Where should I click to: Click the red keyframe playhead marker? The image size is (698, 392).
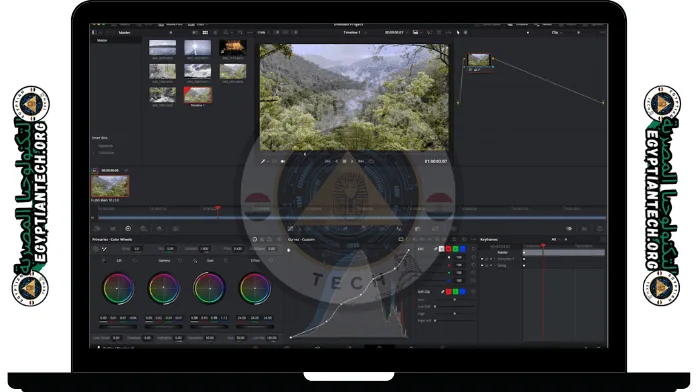(x=543, y=245)
